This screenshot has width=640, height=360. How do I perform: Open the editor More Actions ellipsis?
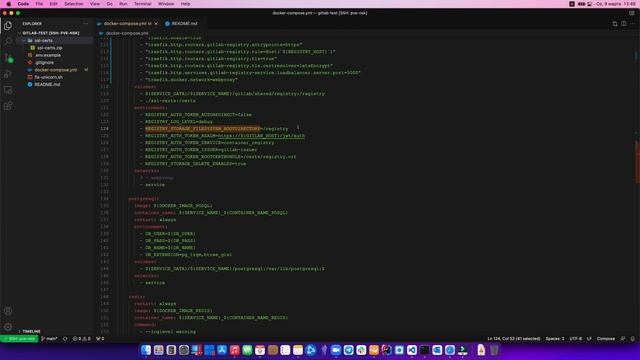[632, 24]
